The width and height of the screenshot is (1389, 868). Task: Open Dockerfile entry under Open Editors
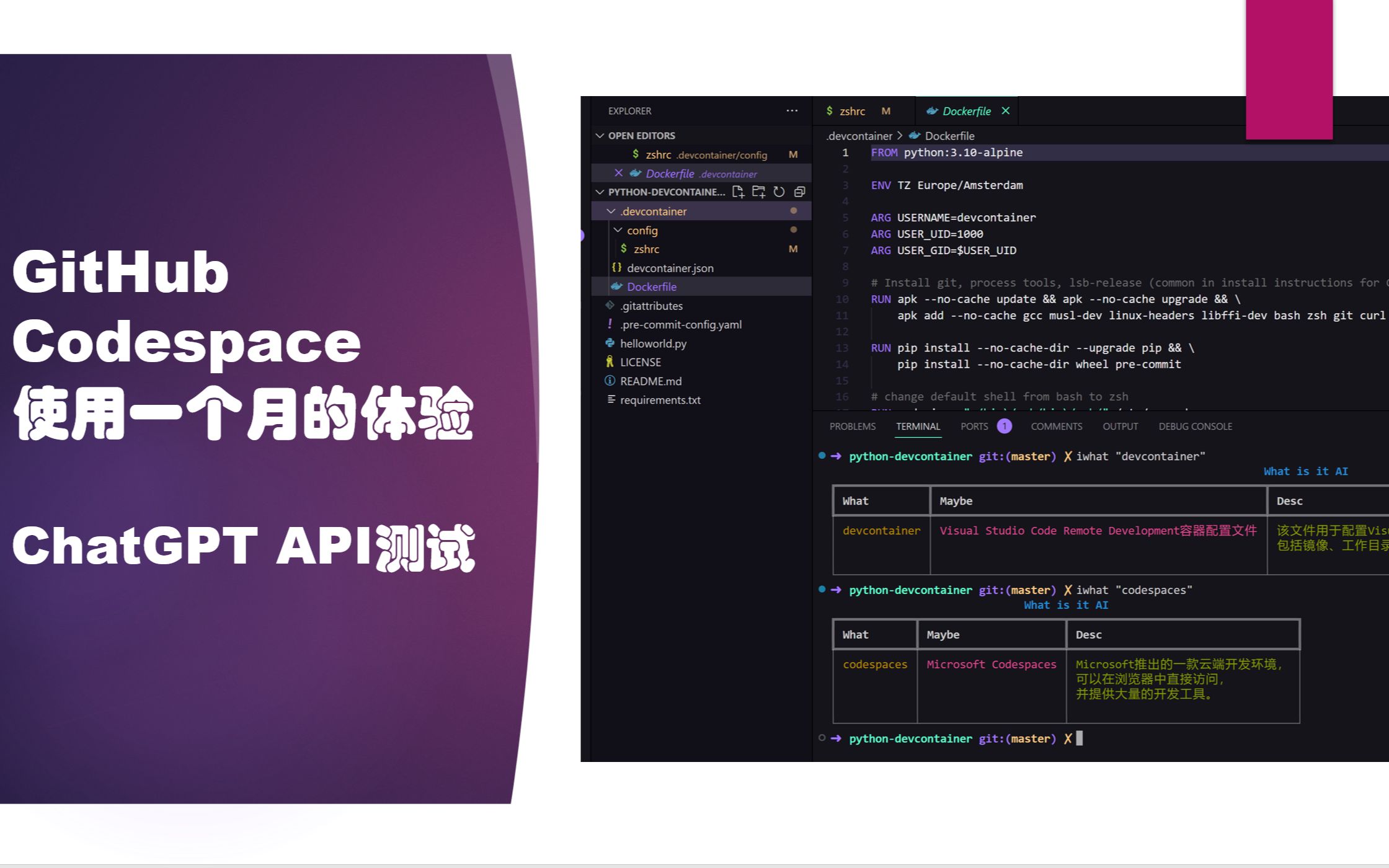701,173
